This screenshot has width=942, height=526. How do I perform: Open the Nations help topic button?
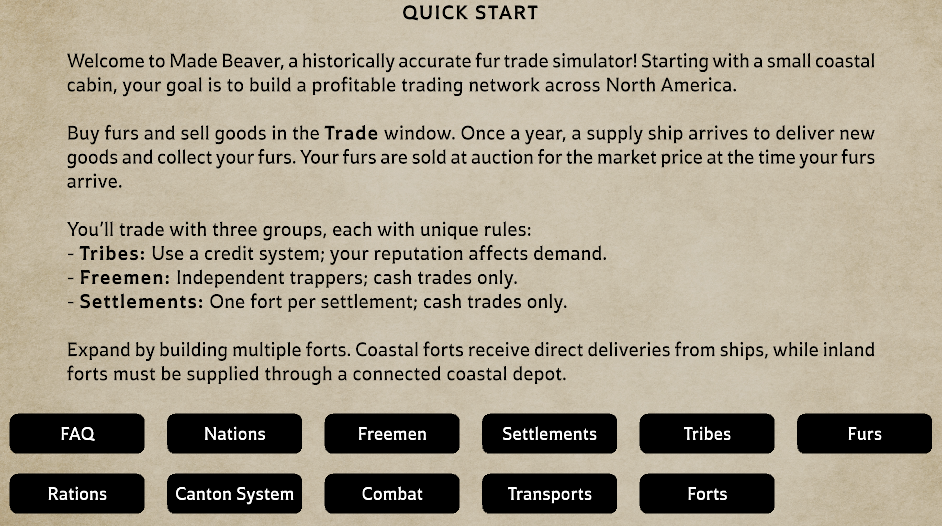coord(234,434)
